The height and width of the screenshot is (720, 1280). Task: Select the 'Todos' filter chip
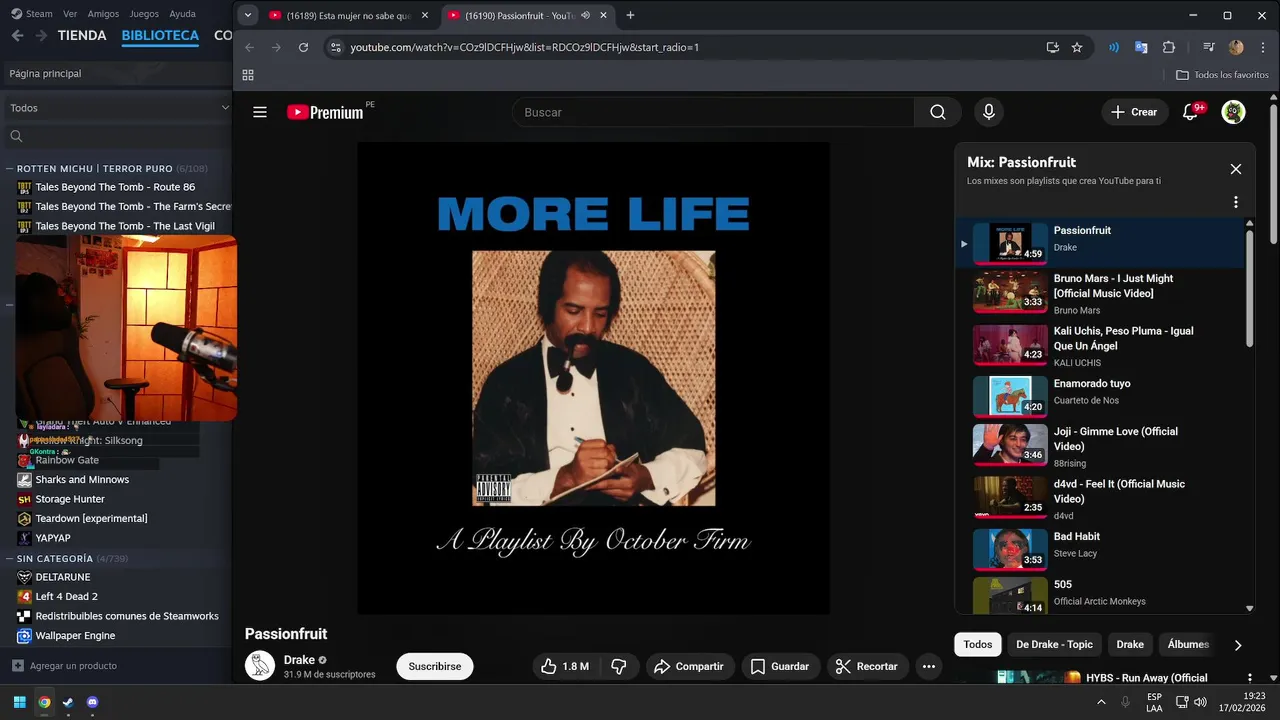pos(978,645)
